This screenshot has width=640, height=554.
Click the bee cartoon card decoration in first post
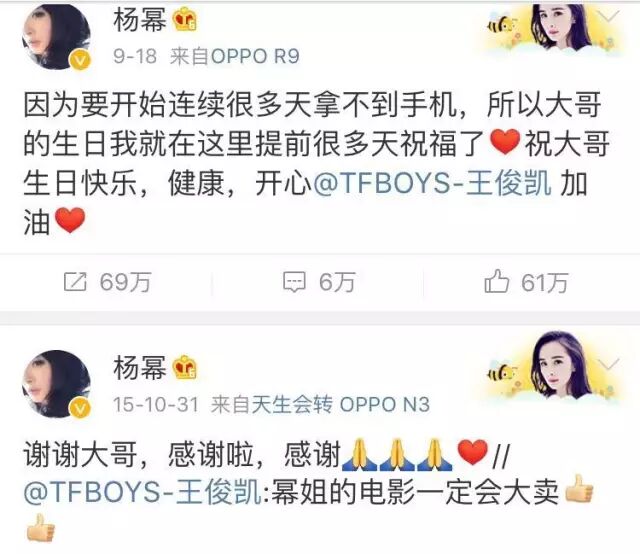[501, 27]
